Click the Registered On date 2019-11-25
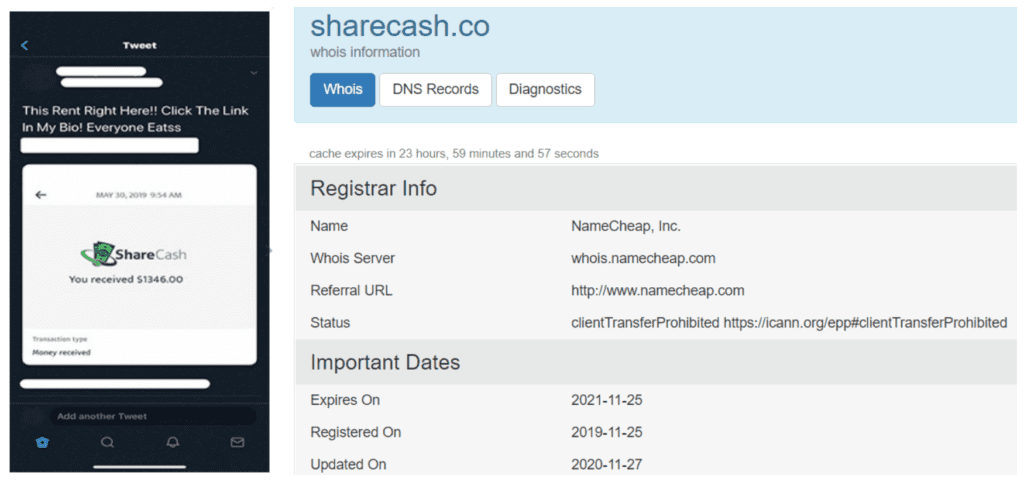 pos(607,432)
